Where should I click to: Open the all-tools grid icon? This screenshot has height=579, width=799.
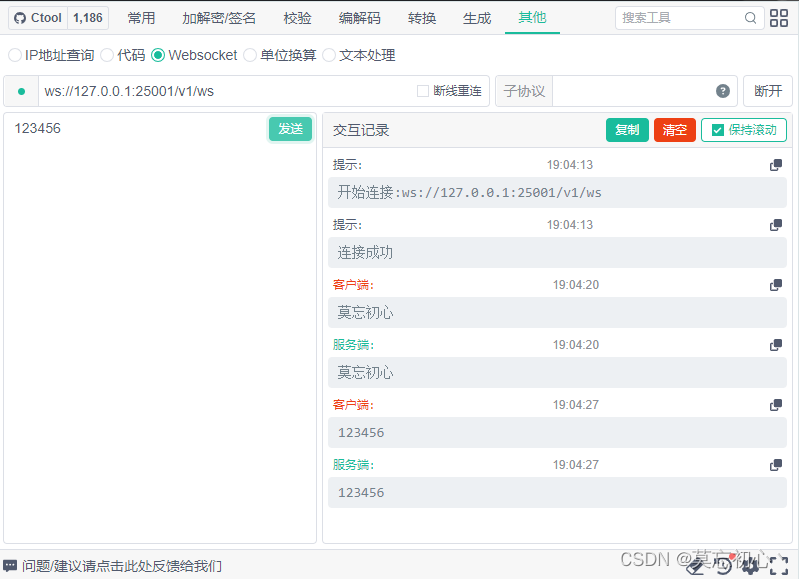pos(779,18)
